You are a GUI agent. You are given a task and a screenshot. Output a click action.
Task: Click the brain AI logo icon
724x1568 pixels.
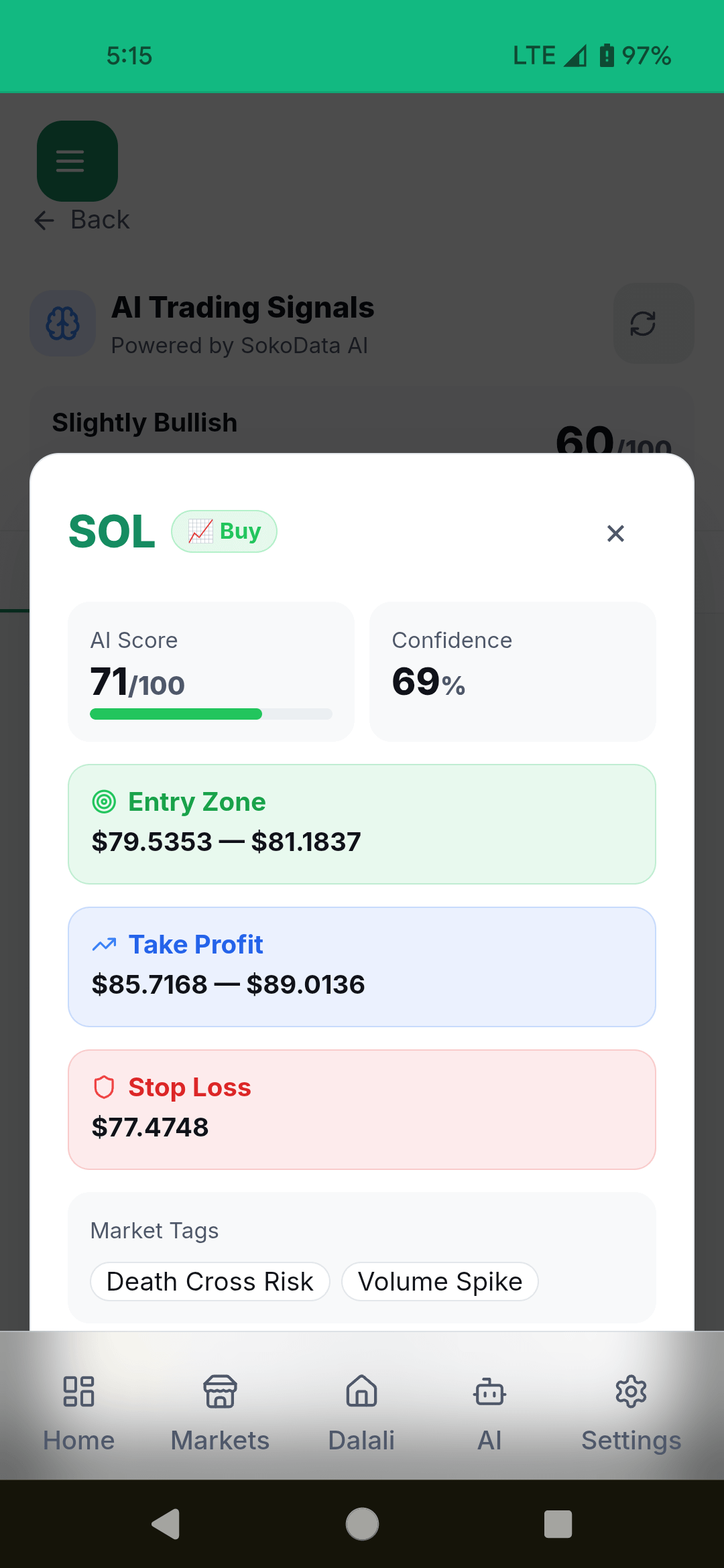pos(63,324)
